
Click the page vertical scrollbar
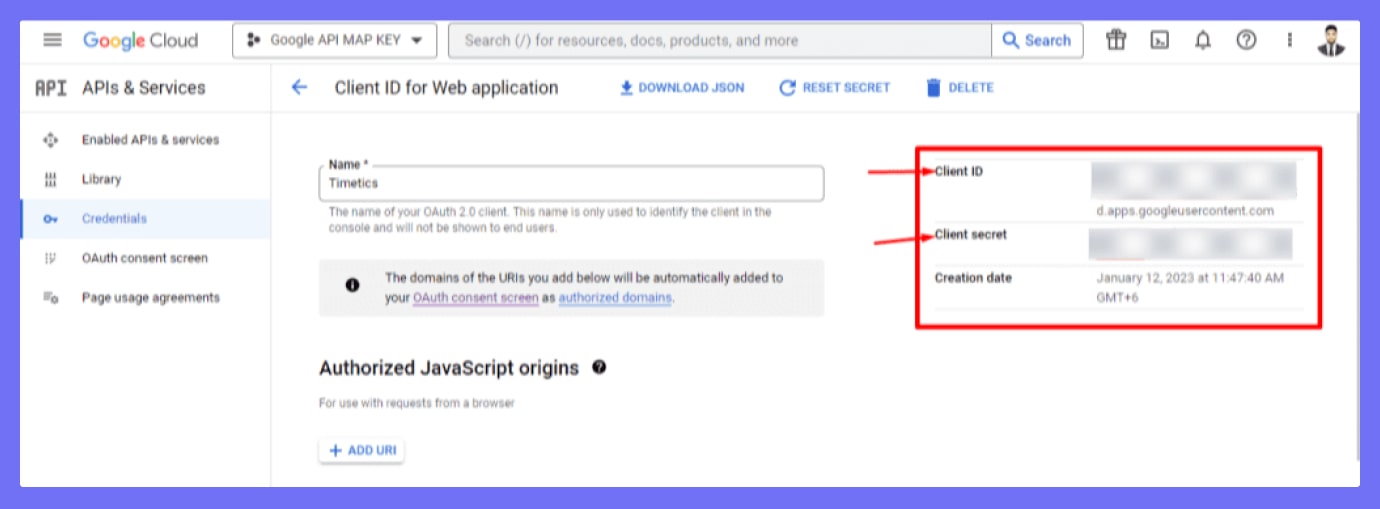[x=1356, y=285]
